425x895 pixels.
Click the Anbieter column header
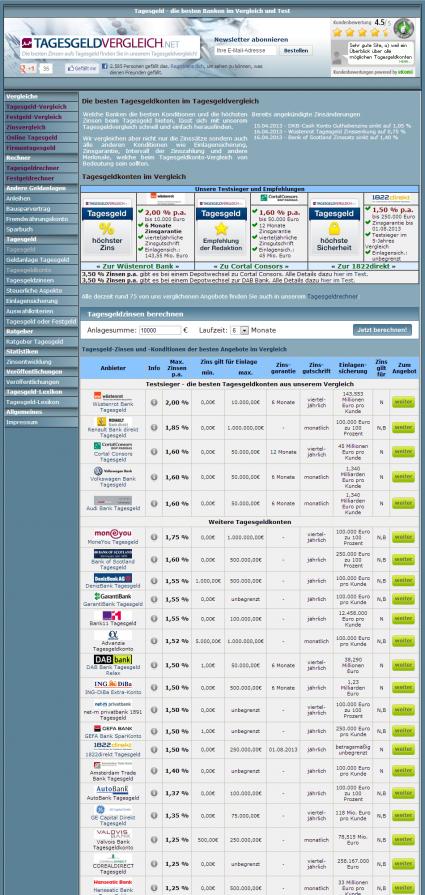tap(113, 369)
